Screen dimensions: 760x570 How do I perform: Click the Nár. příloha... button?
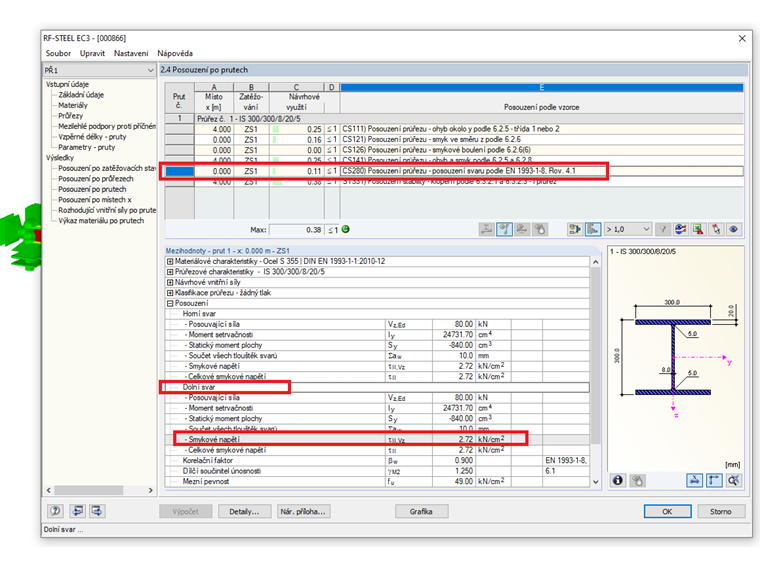303,511
